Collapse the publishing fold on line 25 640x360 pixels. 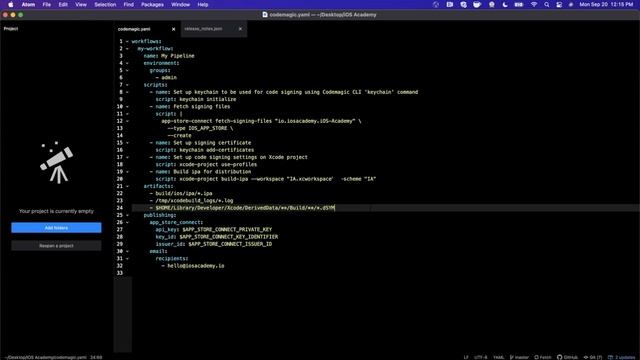(127, 215)
